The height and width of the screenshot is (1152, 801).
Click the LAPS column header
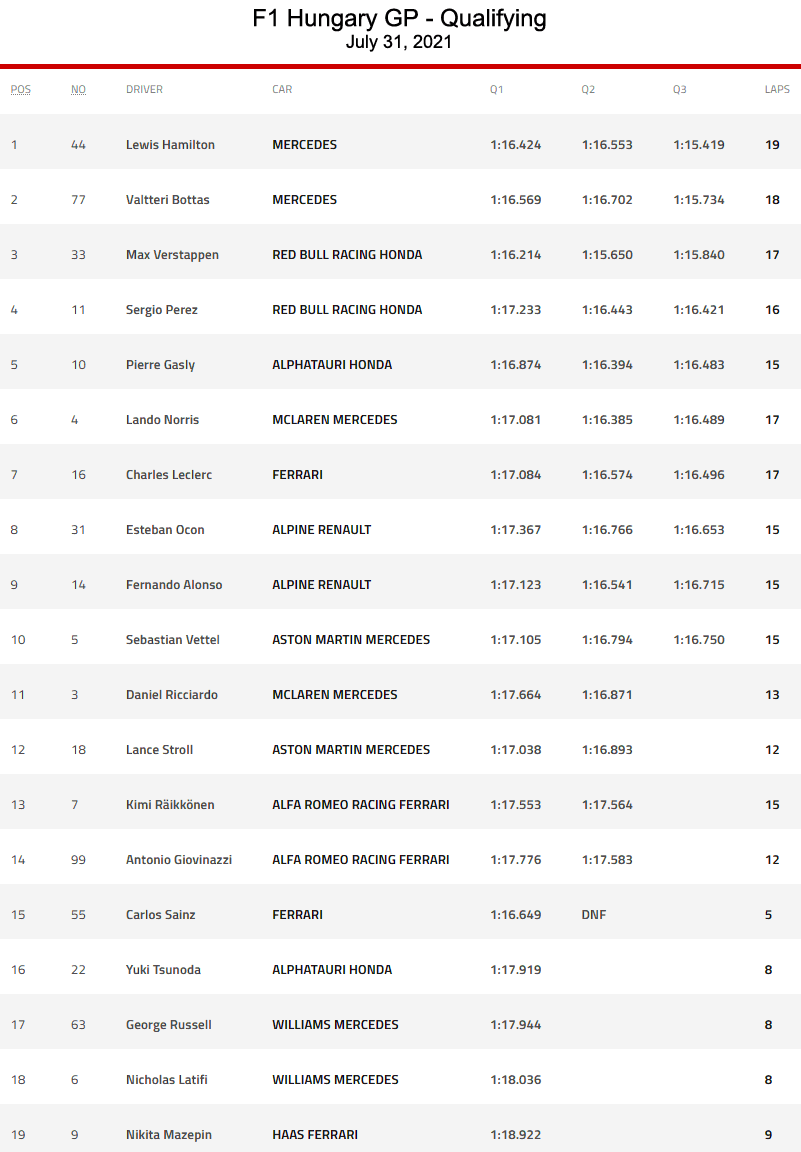(777, 89)
